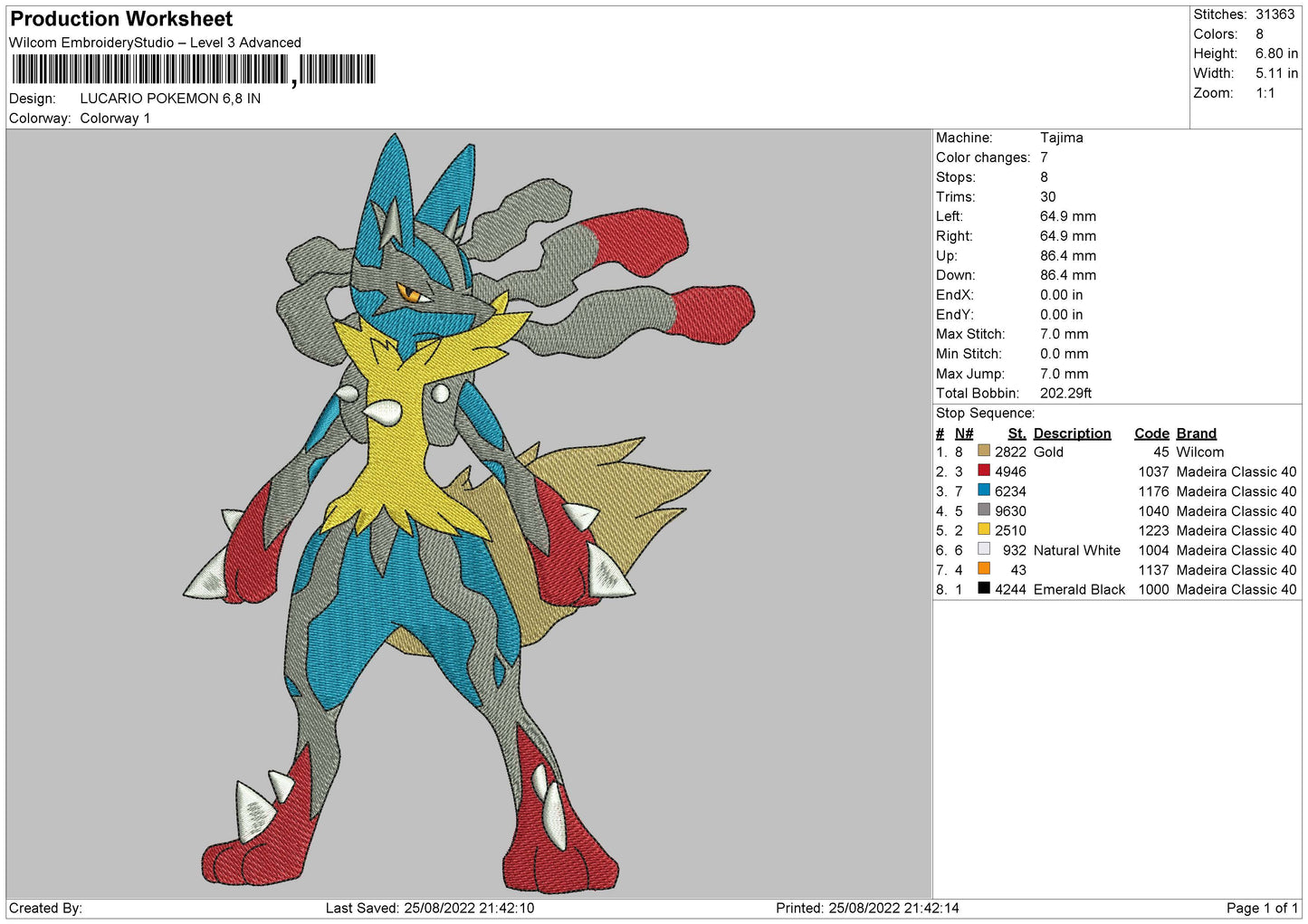Click the red 4946 color swatch
The image size is (1308, 924).
pyautogui.click(x=984, y=471)
